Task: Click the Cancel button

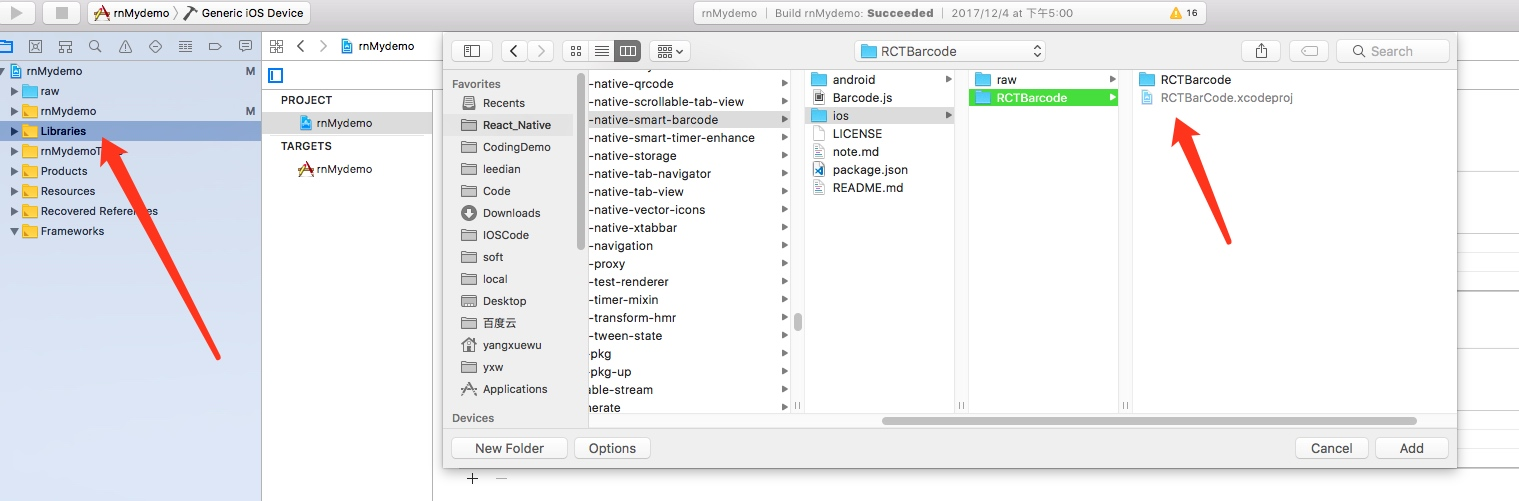Action: [1331, 448]
